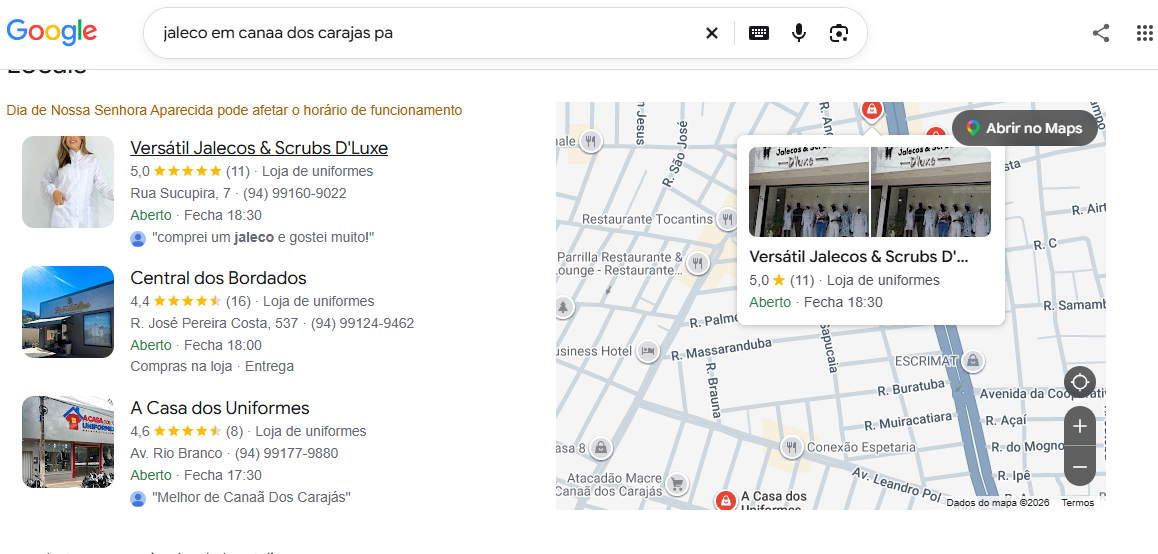
Task: Open the map in Google Maps
Action: tap(1025, 128)
